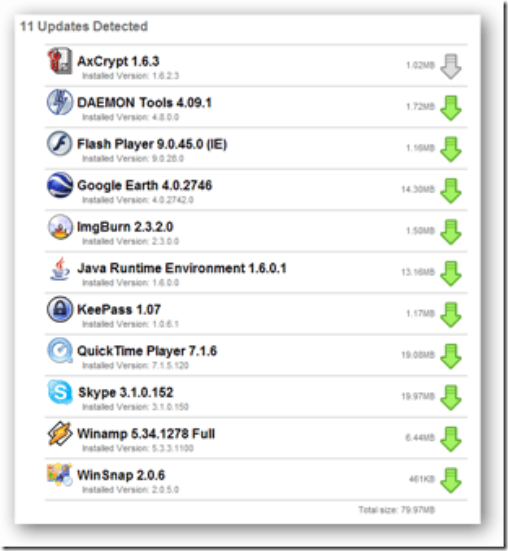This screenshot has height=551, width=508.
Task: Open the ImgBurn 2.3.2.0 title
Action: [x=125, y=227]
